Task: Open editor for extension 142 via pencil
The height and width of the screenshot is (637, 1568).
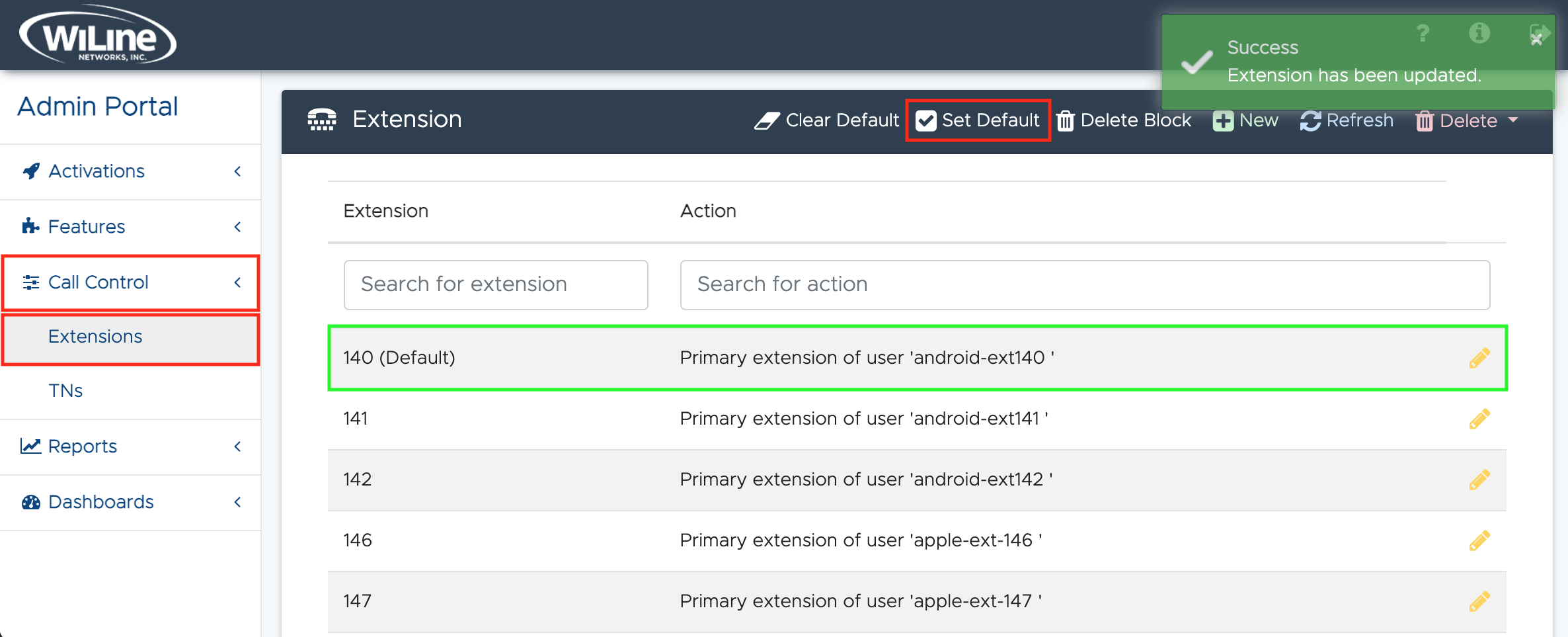Action: (1479, 480)
